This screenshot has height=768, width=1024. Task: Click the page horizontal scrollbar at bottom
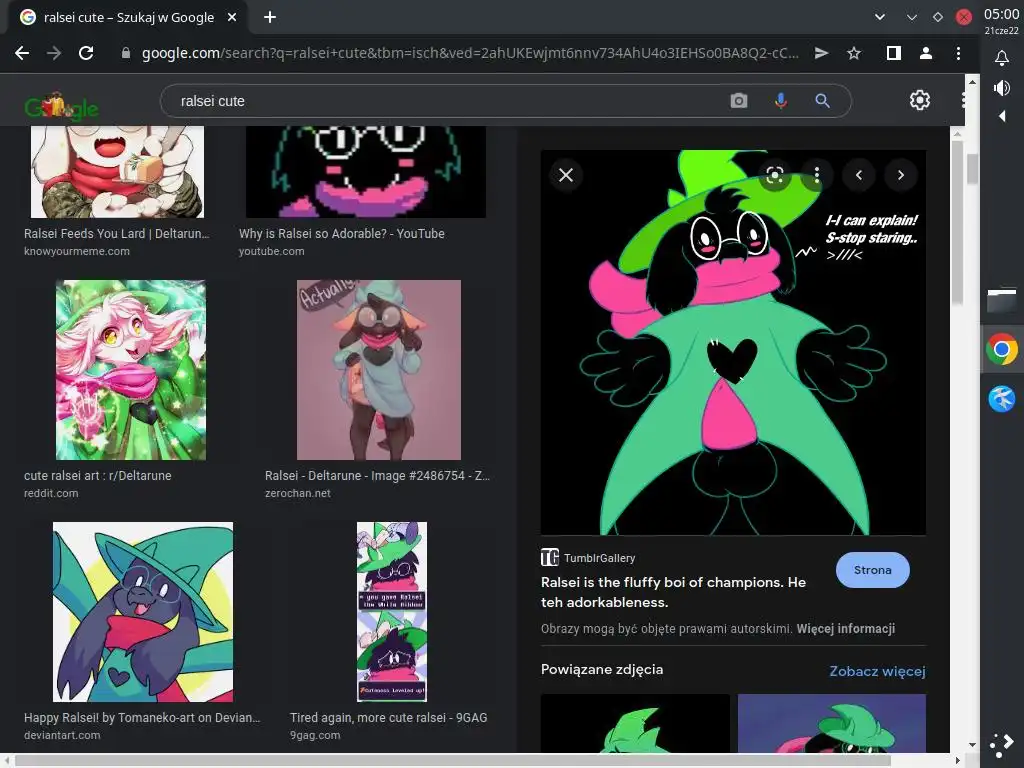pos(452,761)
